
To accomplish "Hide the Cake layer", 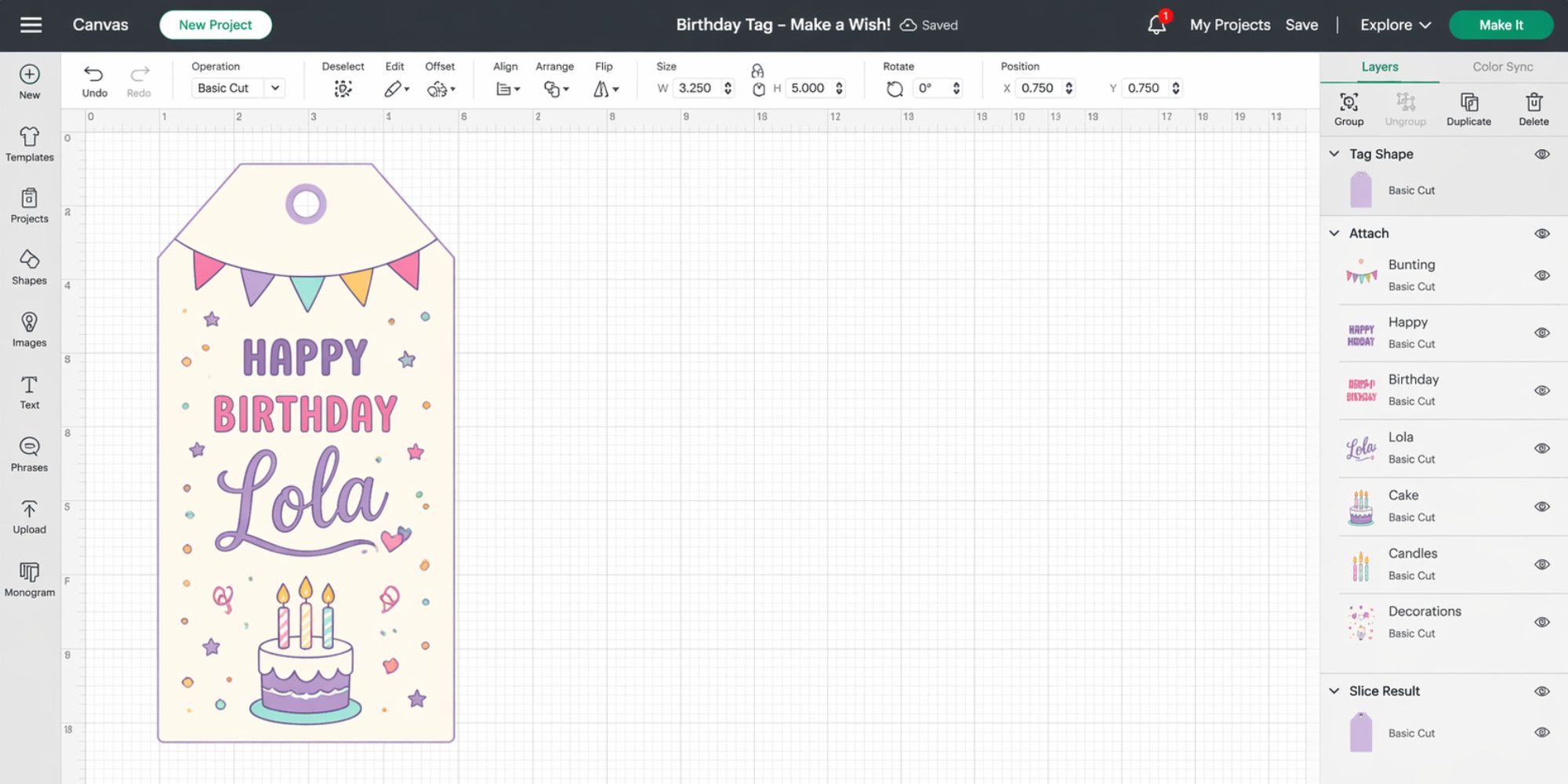I will tap(1542, 506).
